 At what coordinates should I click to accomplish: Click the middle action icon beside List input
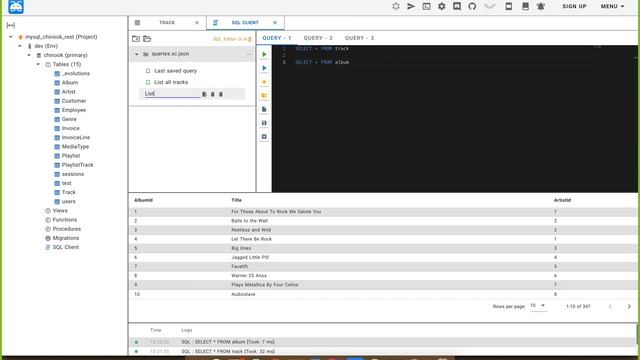pos(212,94)
